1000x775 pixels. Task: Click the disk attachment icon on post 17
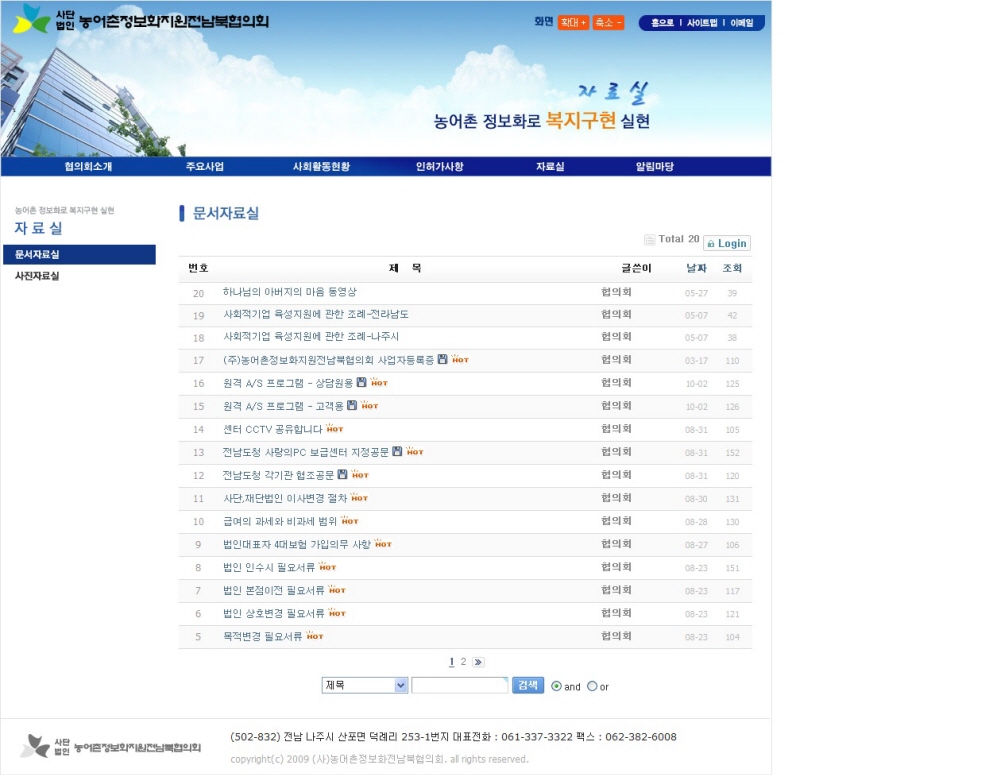[442, 359]
